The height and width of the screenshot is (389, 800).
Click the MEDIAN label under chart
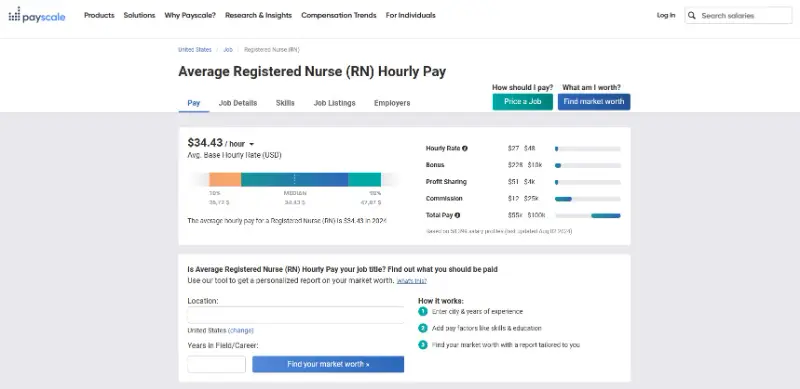(x=295, y=193)
